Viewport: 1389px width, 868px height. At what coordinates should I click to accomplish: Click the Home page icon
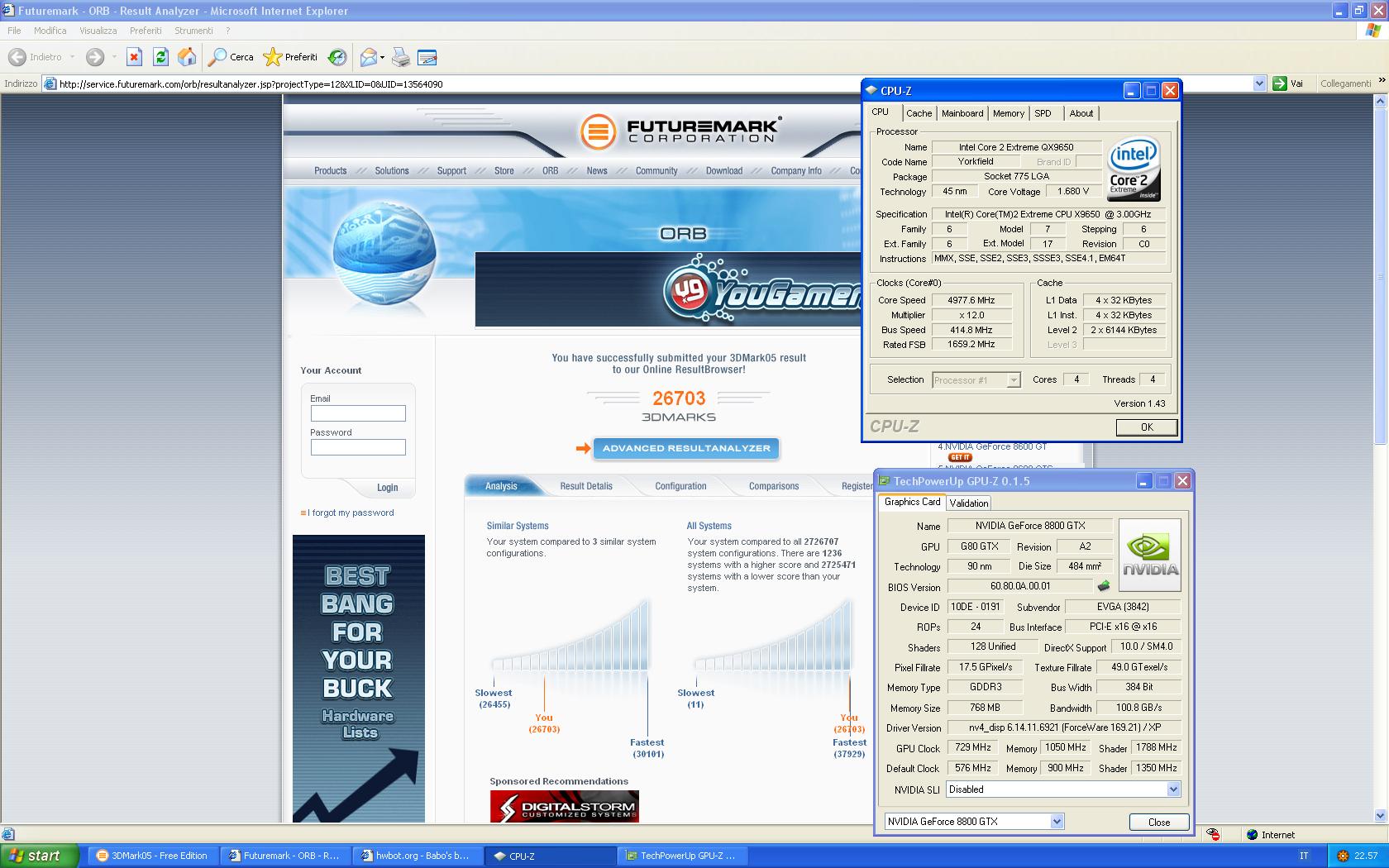click(188, 57)
